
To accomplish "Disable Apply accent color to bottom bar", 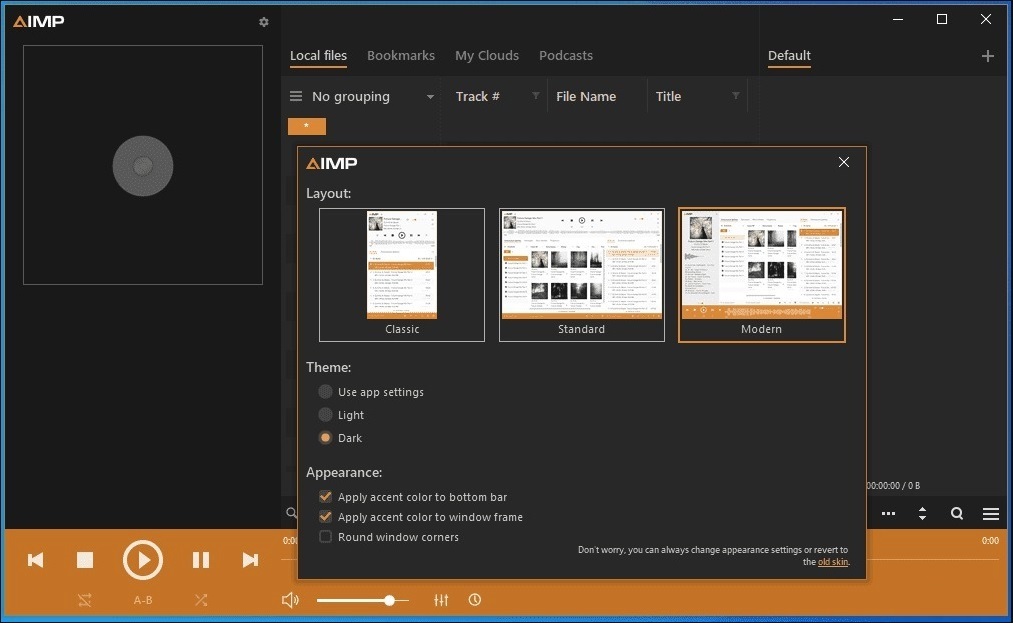I will point(325,497).
